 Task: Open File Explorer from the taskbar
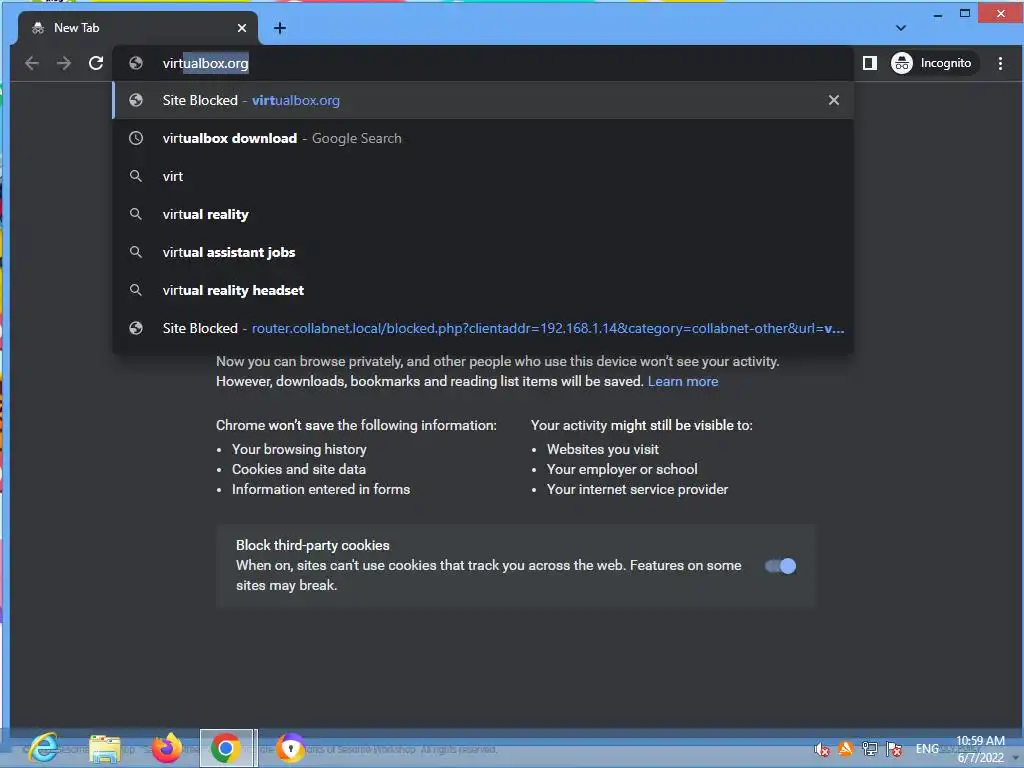click(104, 748)
